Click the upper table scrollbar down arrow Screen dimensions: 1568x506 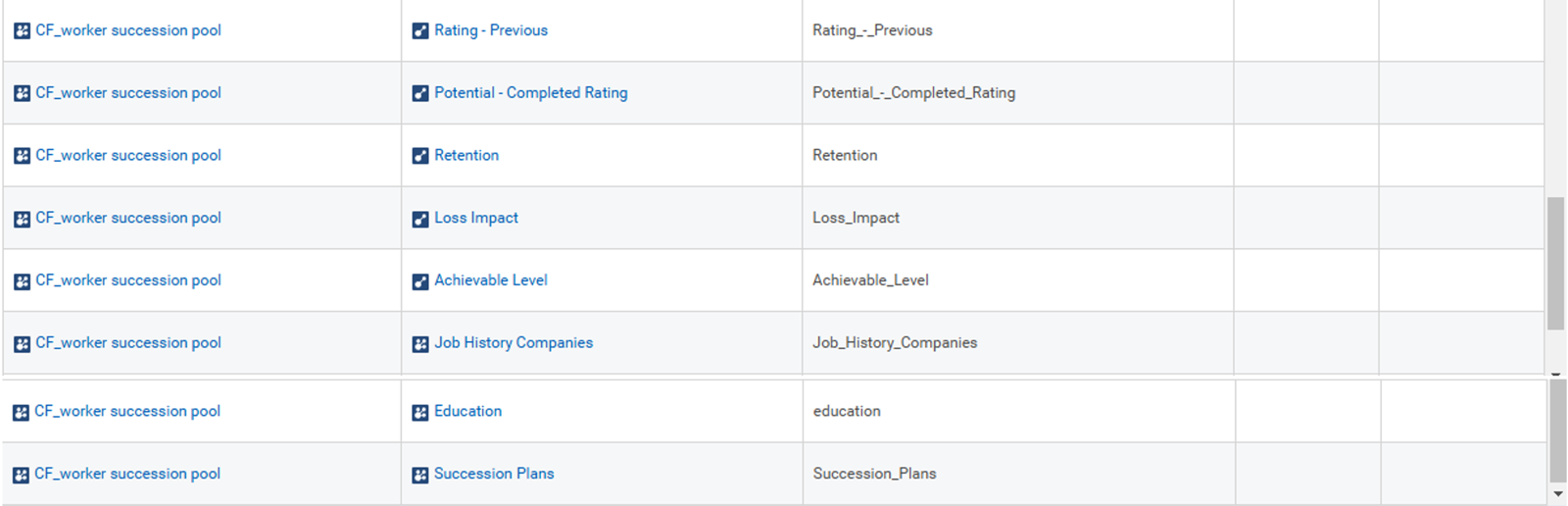(x=1556, y=374)
